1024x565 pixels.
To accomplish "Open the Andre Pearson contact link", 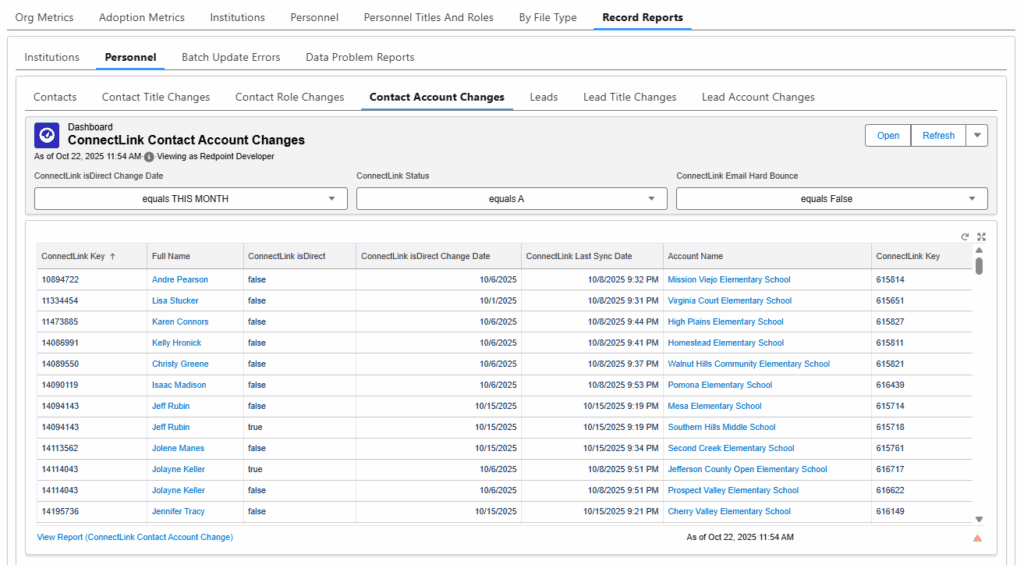I will pos(180,280).
